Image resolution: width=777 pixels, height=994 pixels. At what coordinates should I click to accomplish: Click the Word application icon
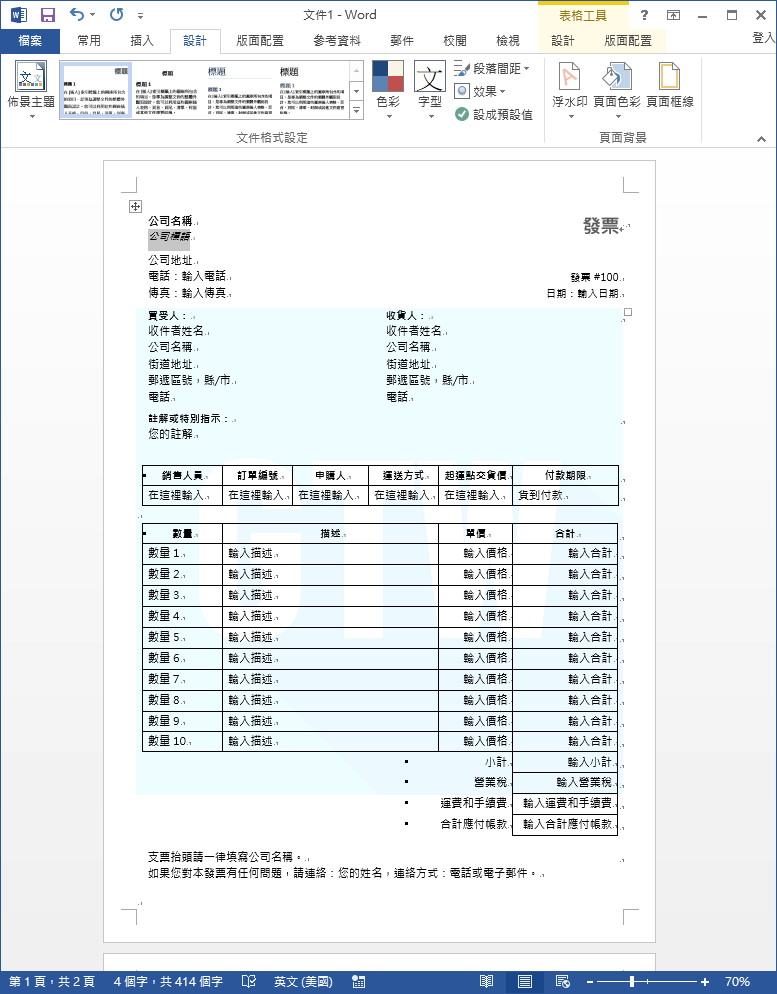pyautogui.click(x=19, y=15)
